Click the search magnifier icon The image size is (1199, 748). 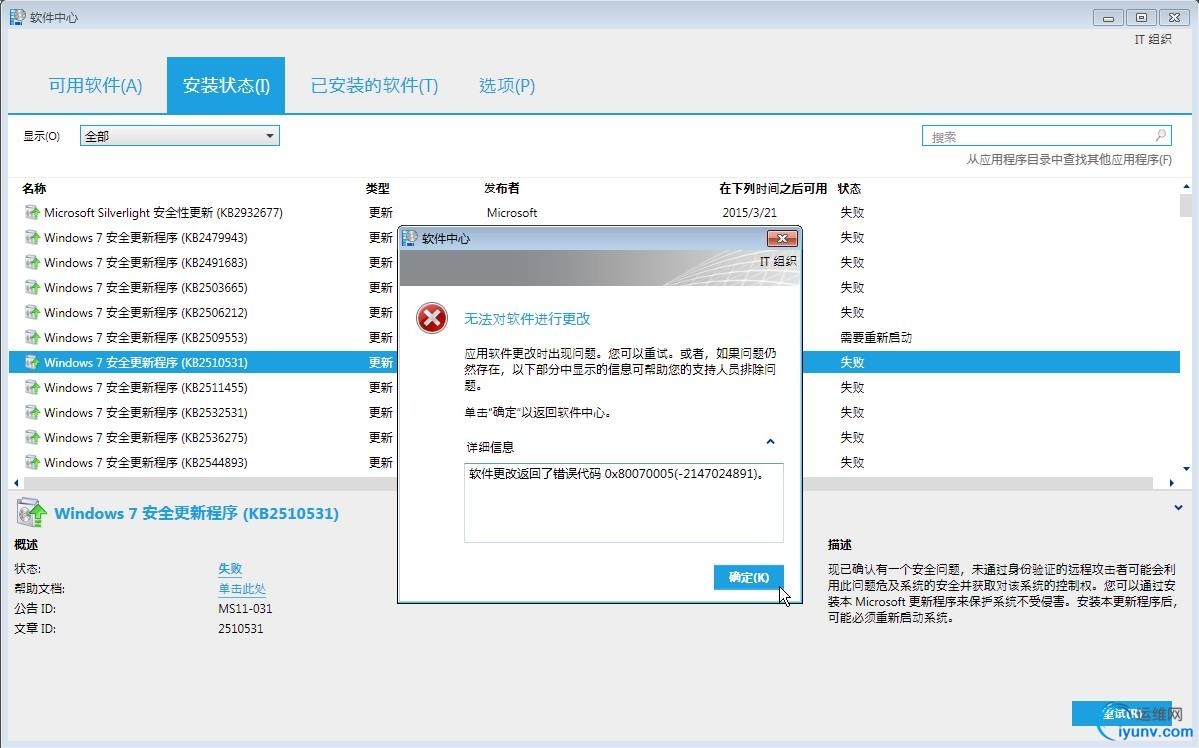click(1161, 135)
